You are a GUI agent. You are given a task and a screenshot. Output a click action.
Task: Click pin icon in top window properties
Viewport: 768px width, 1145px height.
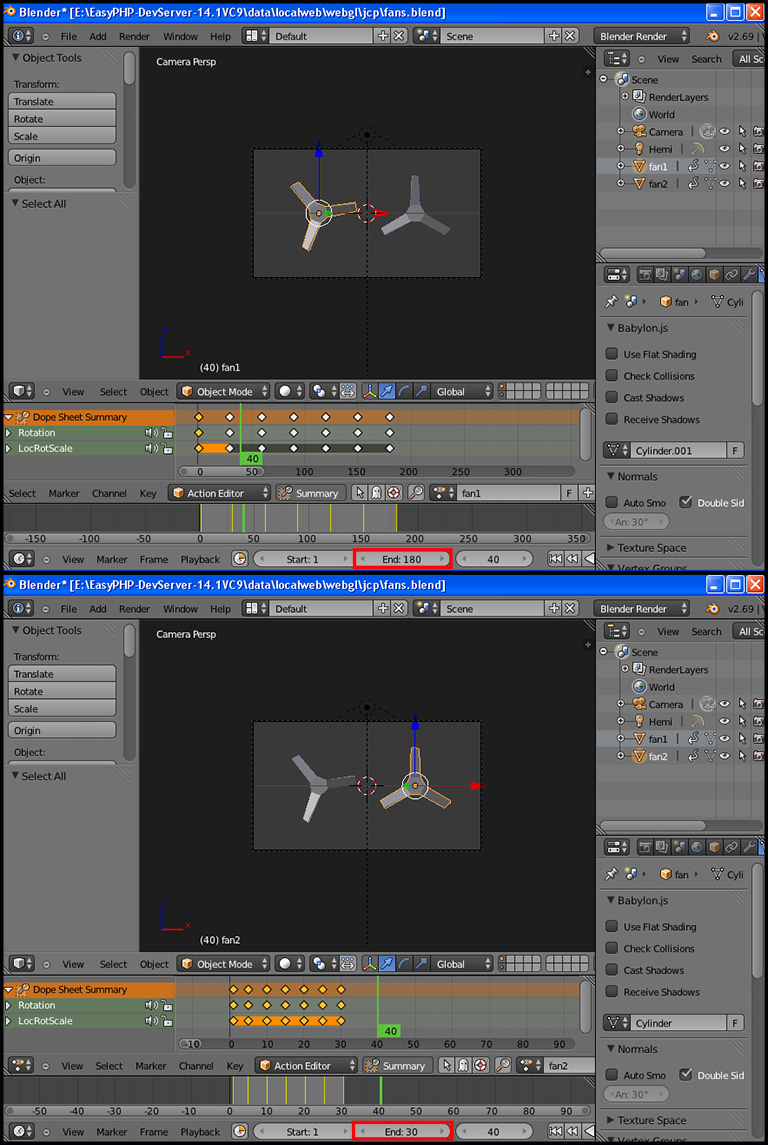[610, 302]
